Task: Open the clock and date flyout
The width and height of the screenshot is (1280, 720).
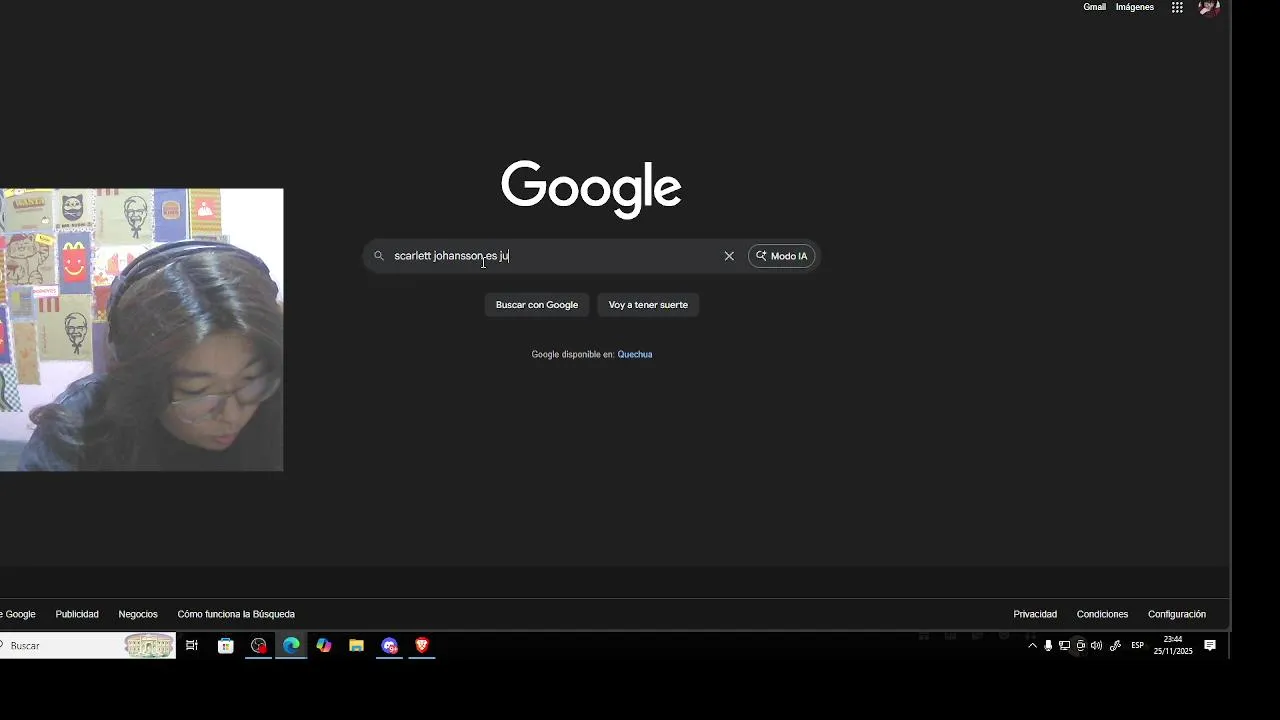Action: pos(1173,646)
